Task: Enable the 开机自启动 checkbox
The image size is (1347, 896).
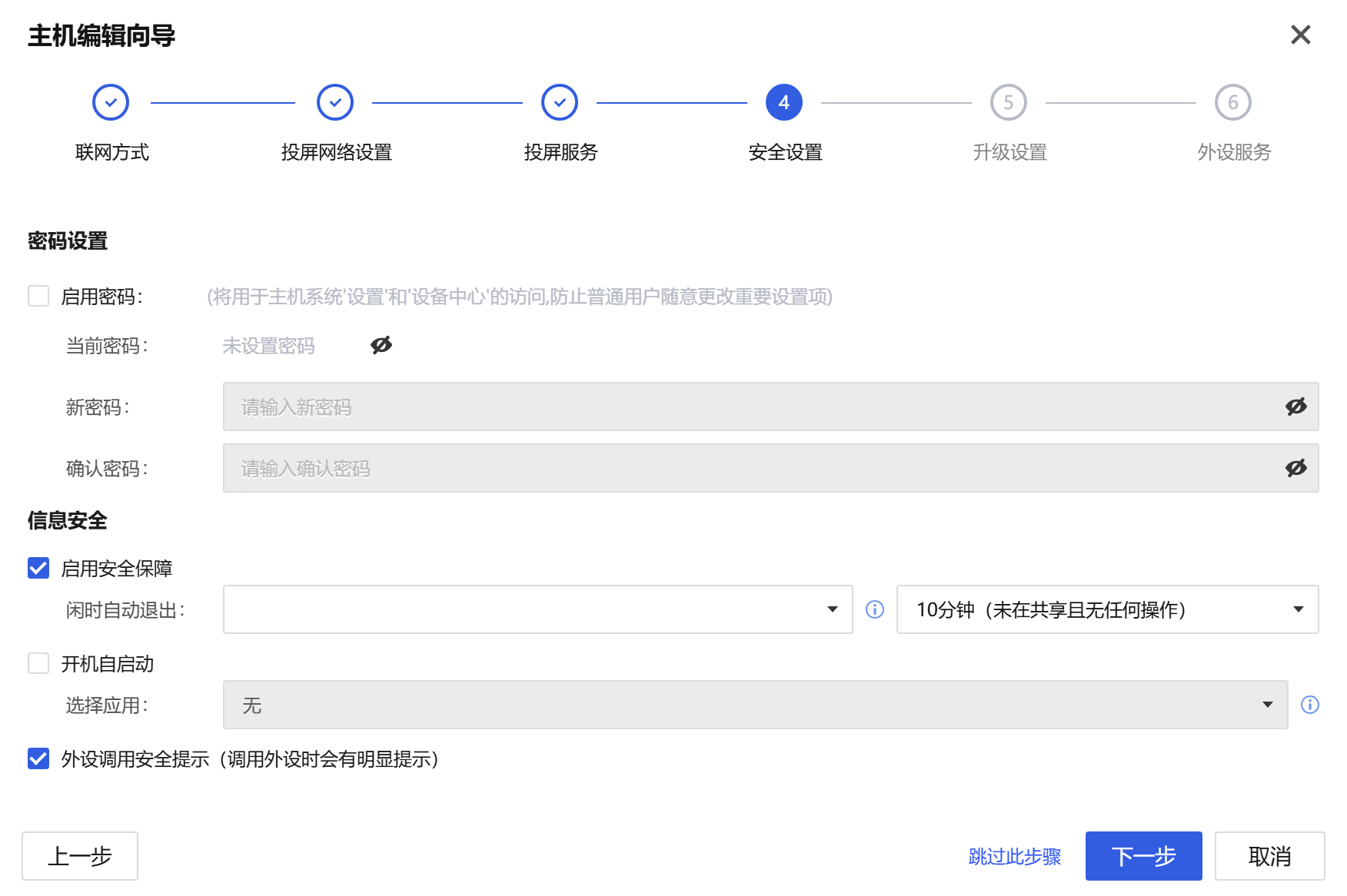Action: pos(38,664)
